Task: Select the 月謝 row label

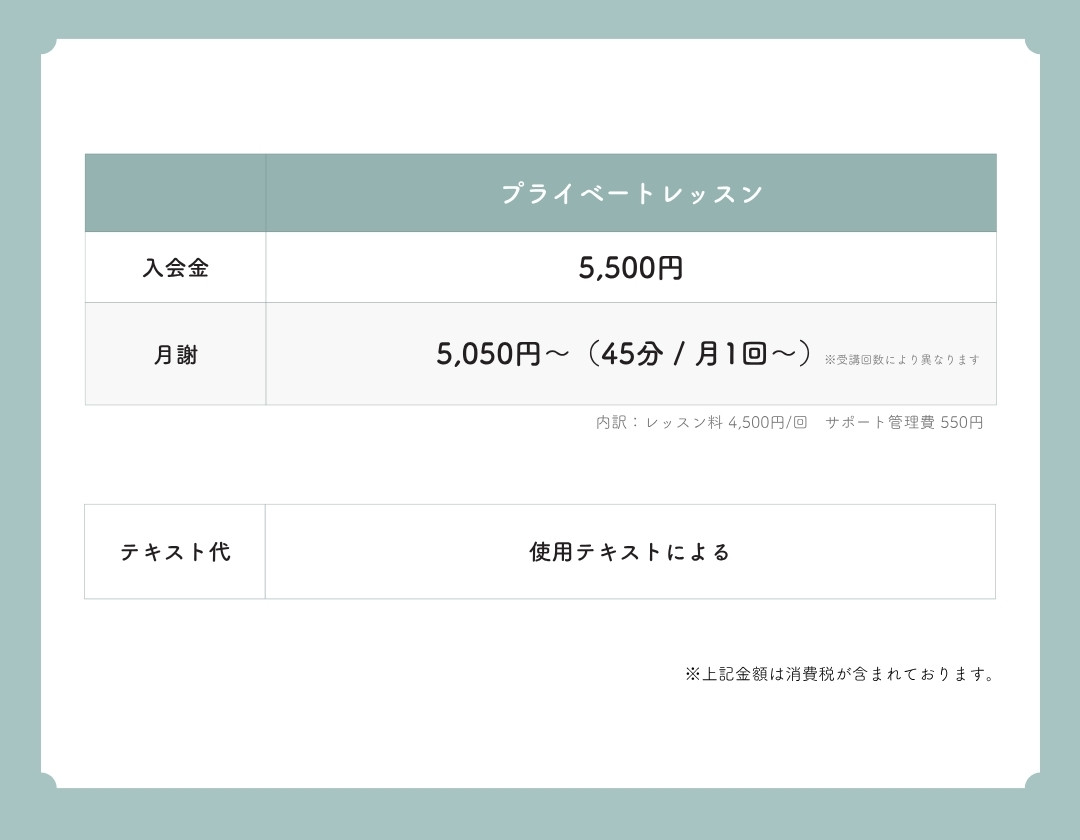Action: (x=175, y=355)
